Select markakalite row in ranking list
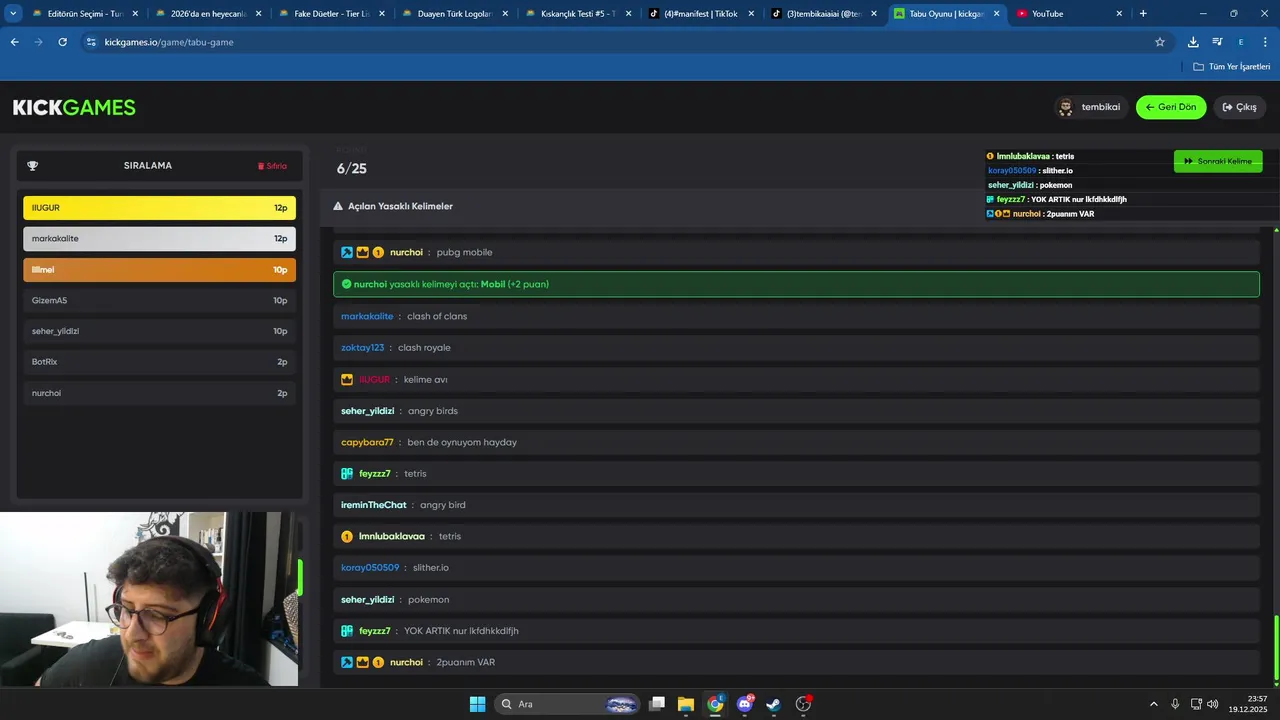1280x720 pixels. (x=159, y=239)
